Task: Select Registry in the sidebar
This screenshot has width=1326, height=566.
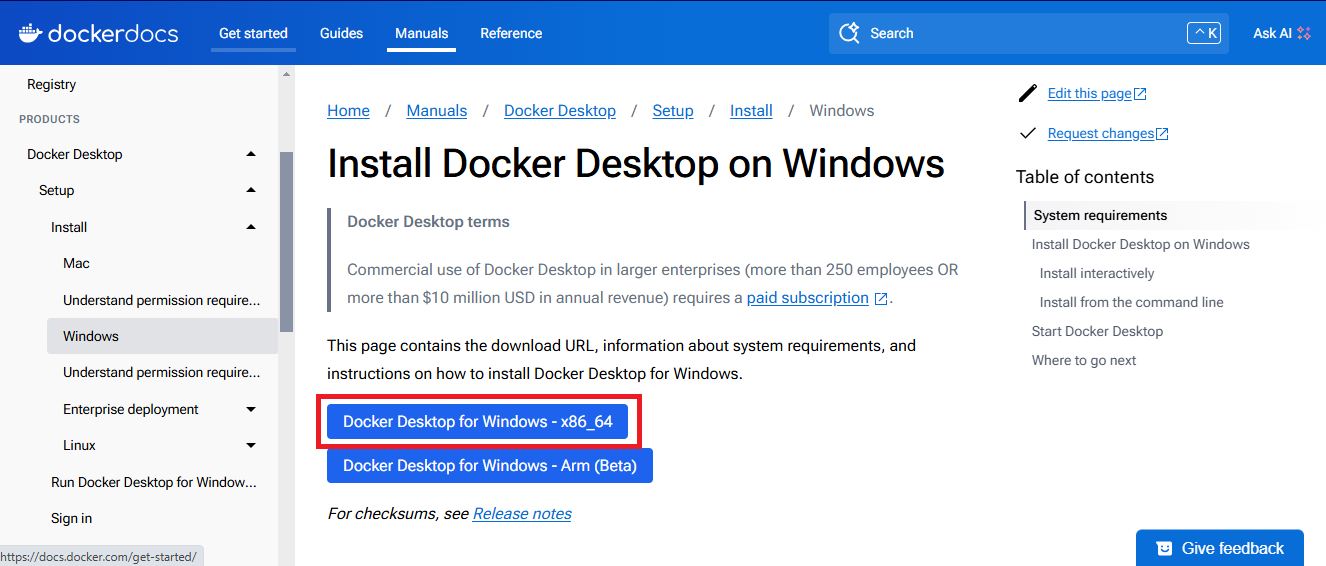Action: point(51,85)
